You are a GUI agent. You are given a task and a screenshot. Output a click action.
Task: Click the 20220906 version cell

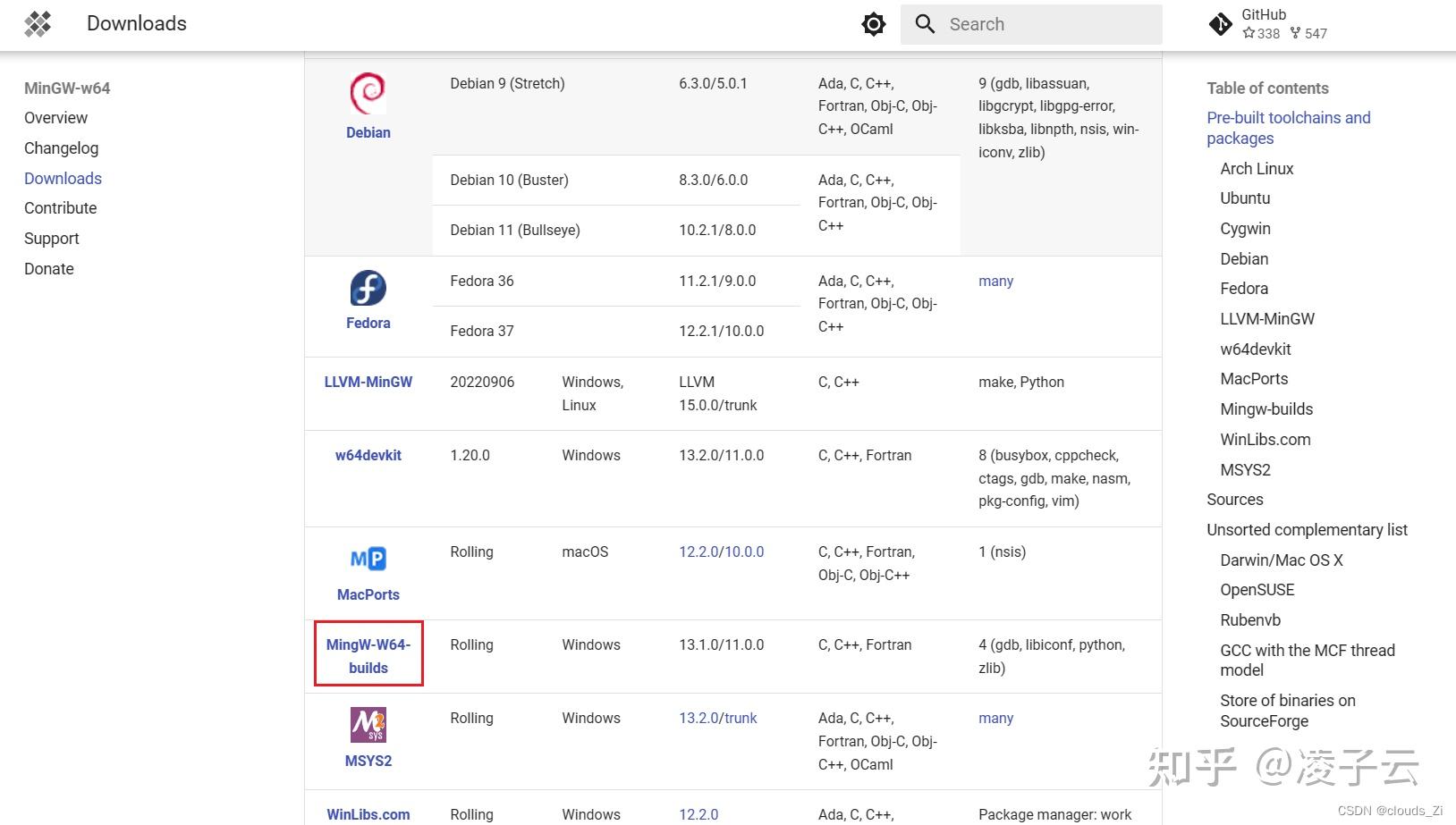(482, 382)
